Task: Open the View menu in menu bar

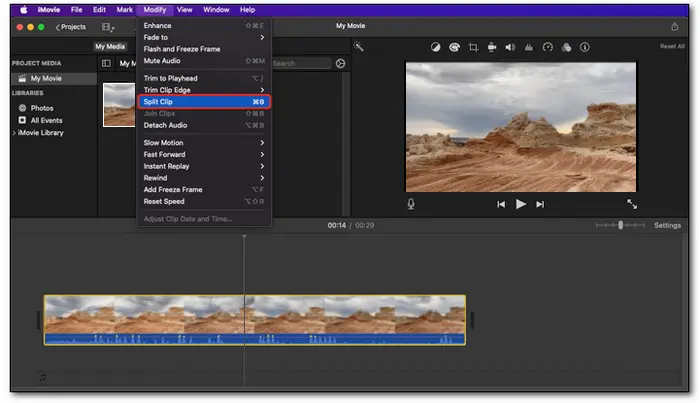Action: click(x=184, y=9)
